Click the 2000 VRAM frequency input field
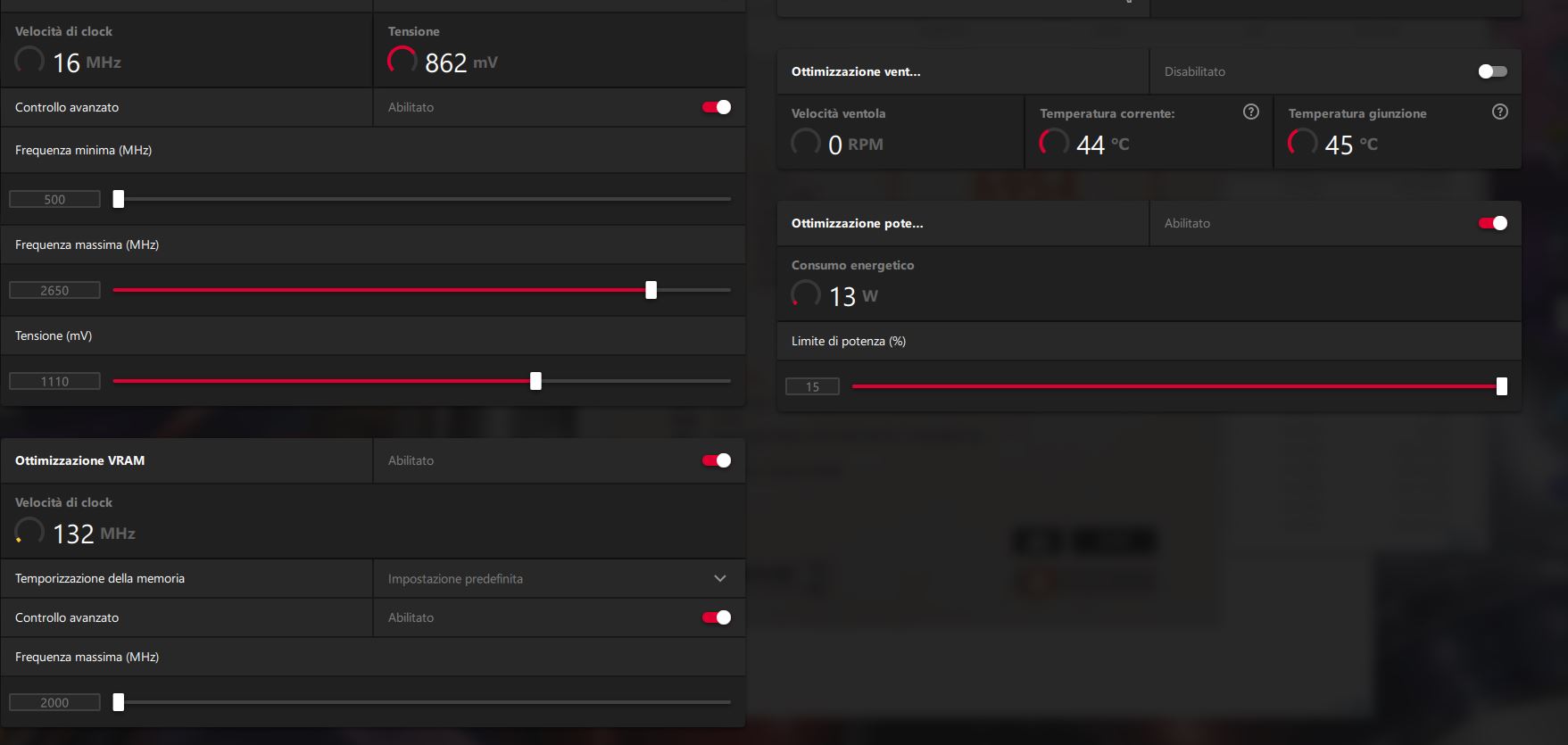 click(54, 703)
